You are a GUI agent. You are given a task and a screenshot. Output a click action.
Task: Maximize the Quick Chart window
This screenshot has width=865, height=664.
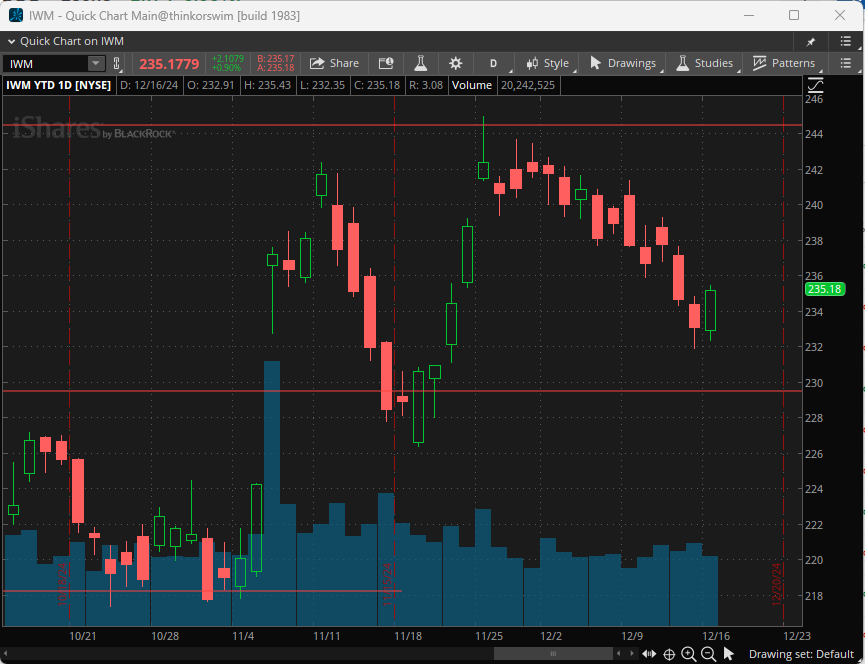[794, 15]
